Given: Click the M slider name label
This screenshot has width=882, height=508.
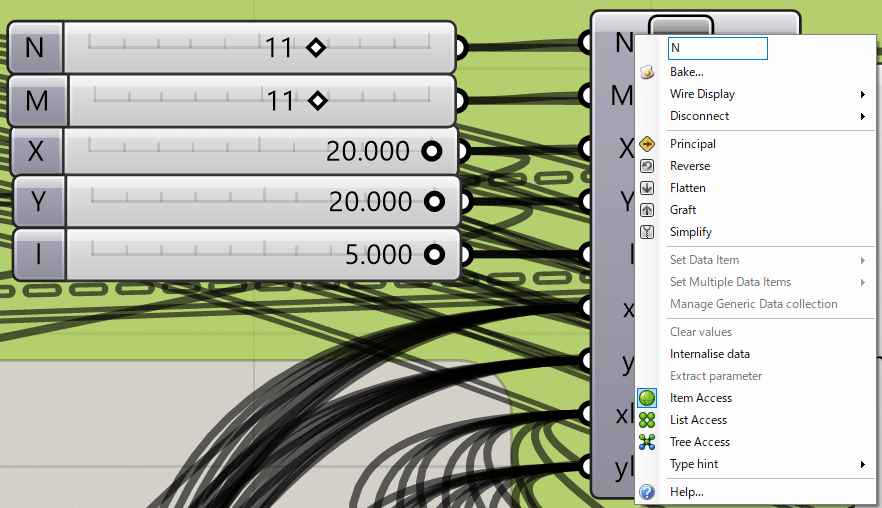Looking at the screenshot, I should coord(37,101).
